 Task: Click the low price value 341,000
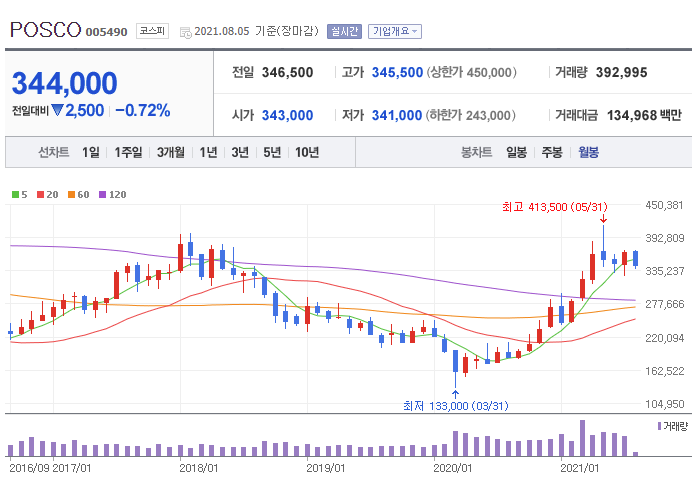397,116
